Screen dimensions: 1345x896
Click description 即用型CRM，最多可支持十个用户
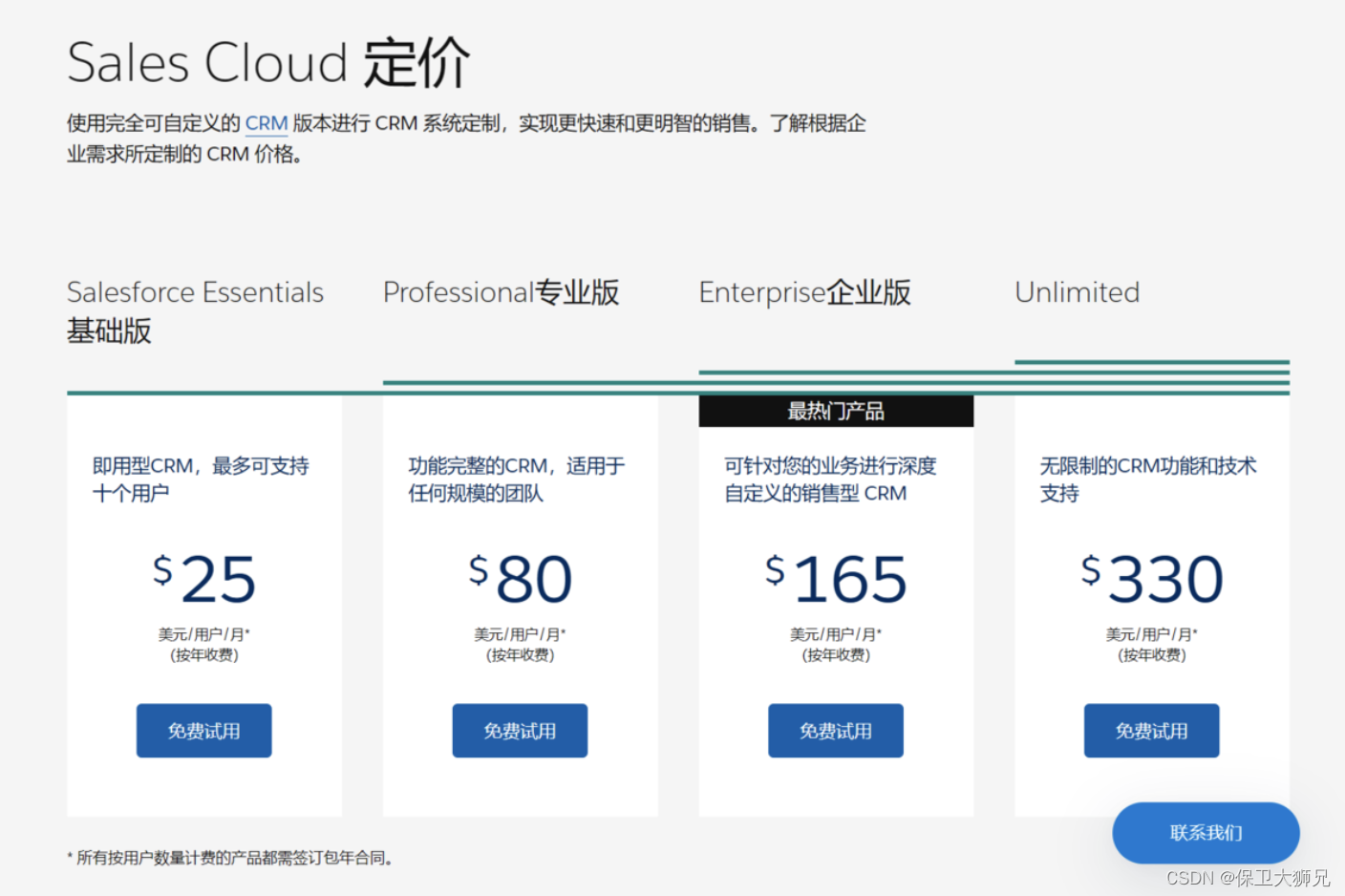[201, 480]
